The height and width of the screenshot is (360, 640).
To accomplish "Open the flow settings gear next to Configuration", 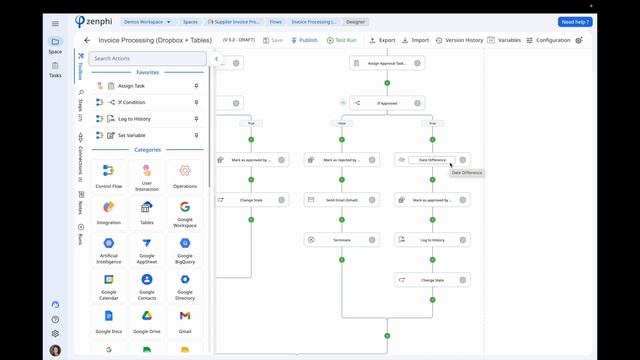I will pos(579,40).
